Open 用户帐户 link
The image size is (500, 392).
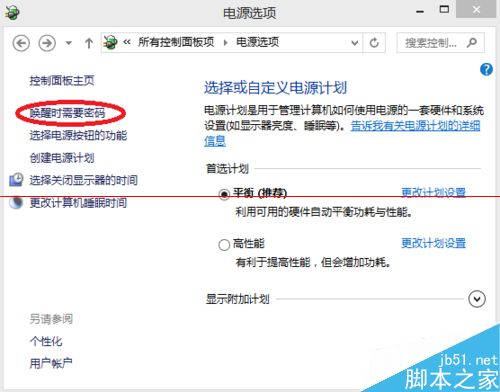51,363
